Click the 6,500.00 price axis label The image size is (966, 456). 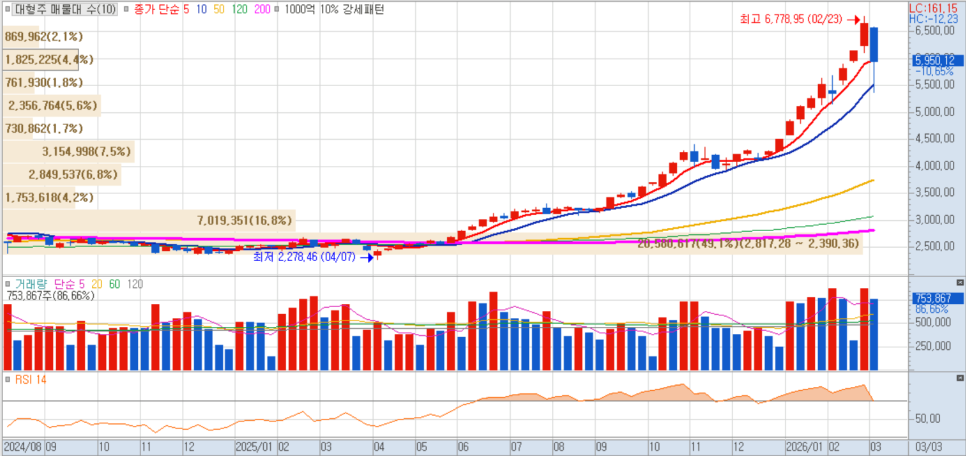click(933, 30)
